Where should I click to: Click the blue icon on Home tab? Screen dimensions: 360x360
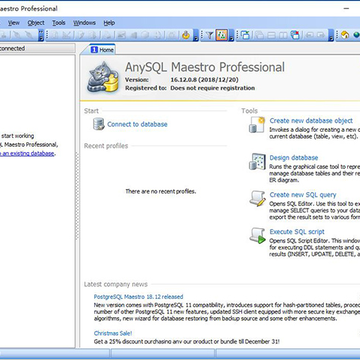click(95, 50)
